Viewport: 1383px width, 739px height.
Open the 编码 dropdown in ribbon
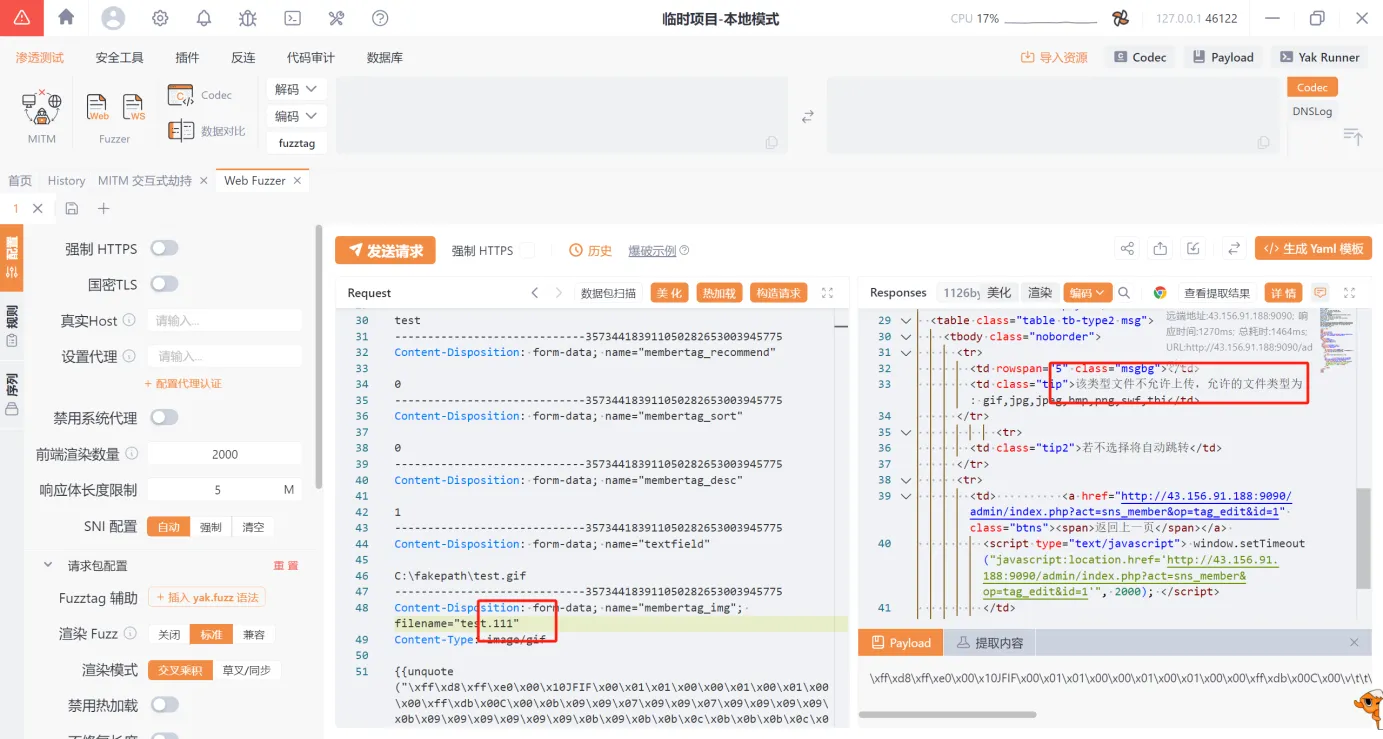[296, 116]
